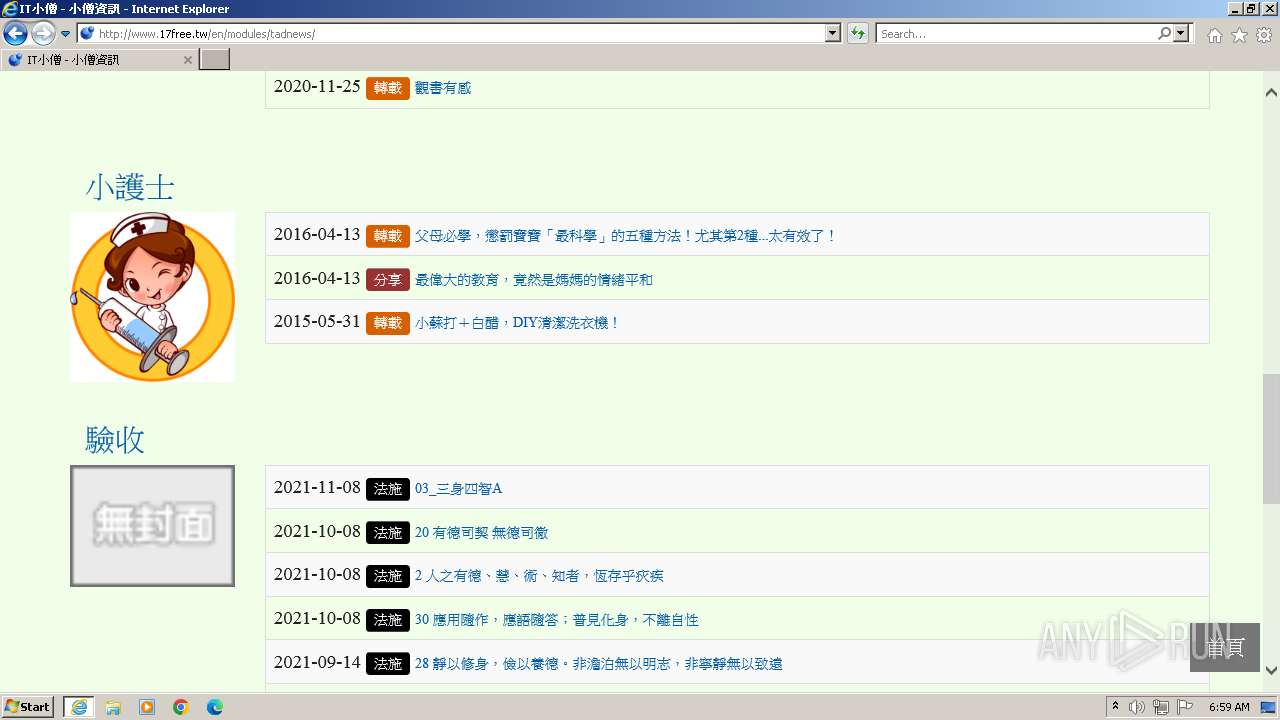The height and width of the screenshot is (720, 1280).
Task: Open a new blank tab
Action: coord(215,60)
